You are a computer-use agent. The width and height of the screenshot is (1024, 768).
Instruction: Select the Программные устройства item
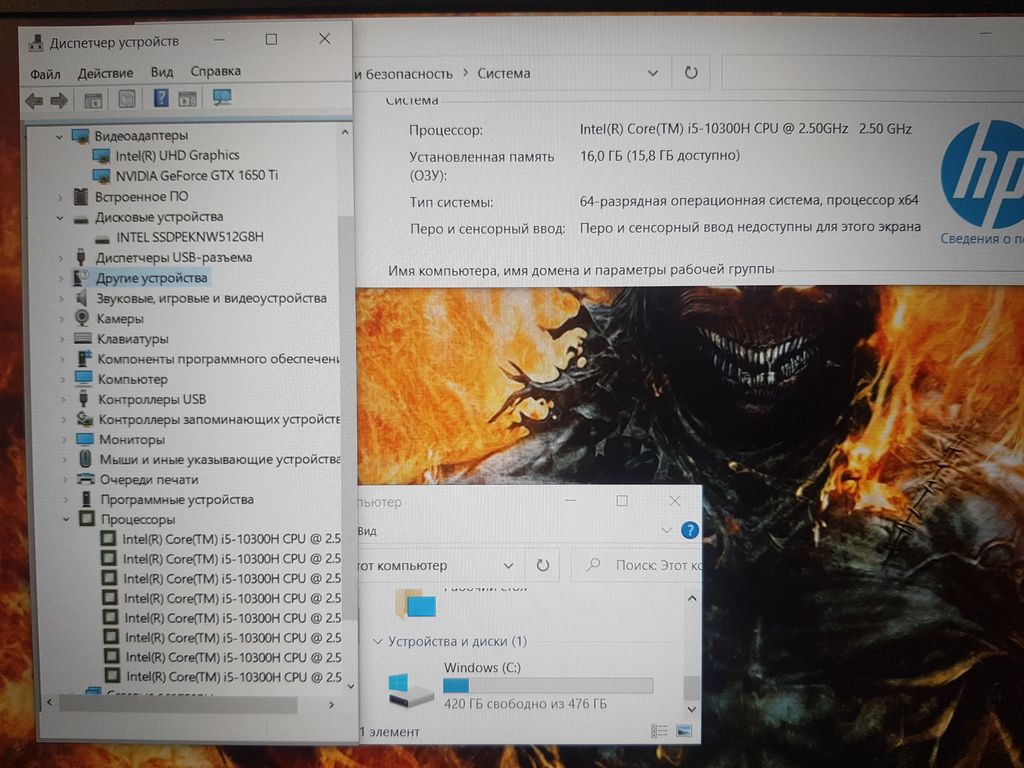(x=177, y=500)
